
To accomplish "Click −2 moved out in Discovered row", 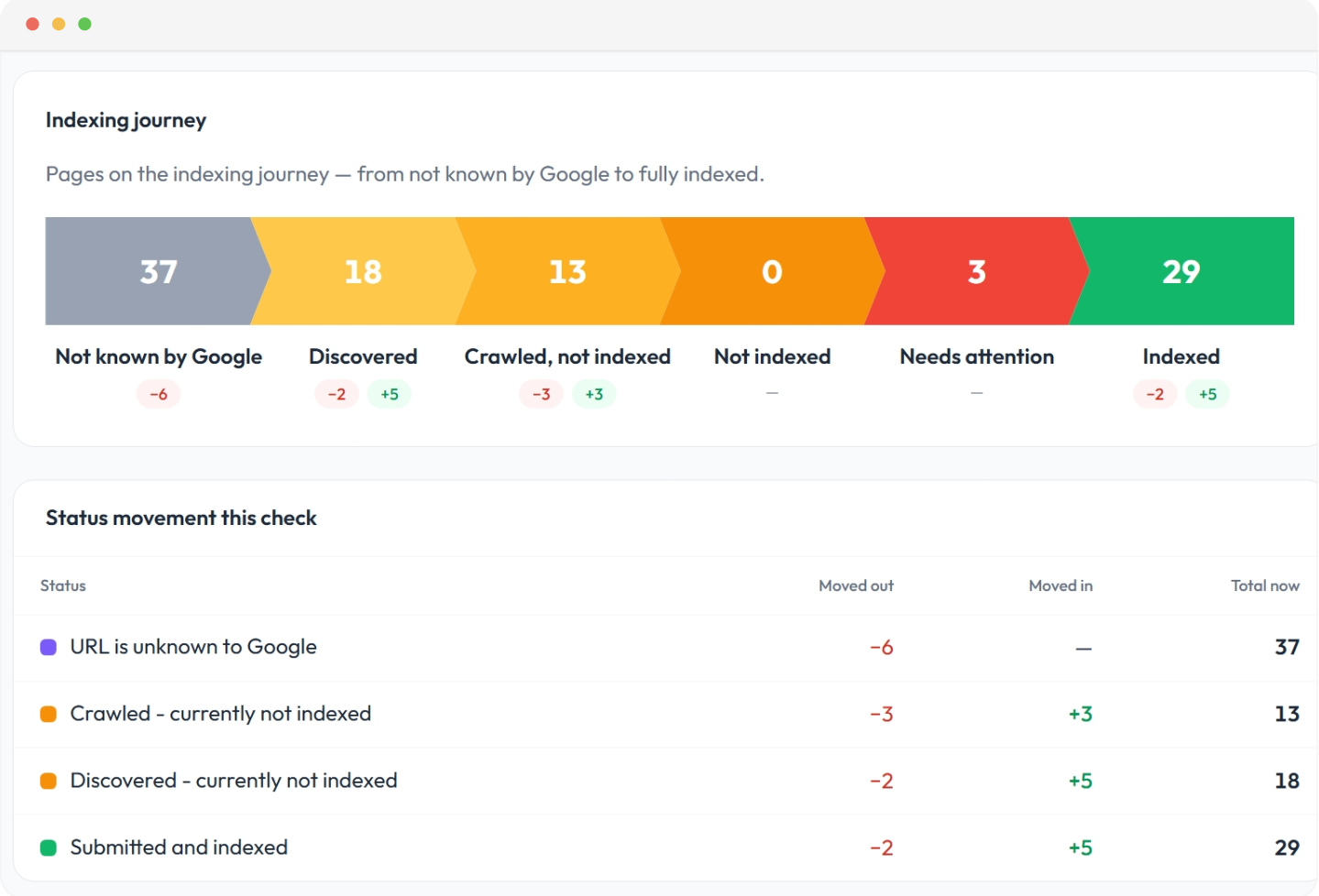I will pyautogui.click(x=882, y=781).
